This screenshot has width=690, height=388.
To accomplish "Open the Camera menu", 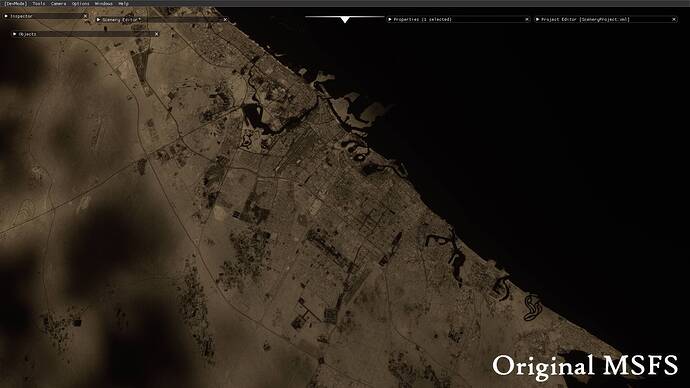I will [59, 4].
